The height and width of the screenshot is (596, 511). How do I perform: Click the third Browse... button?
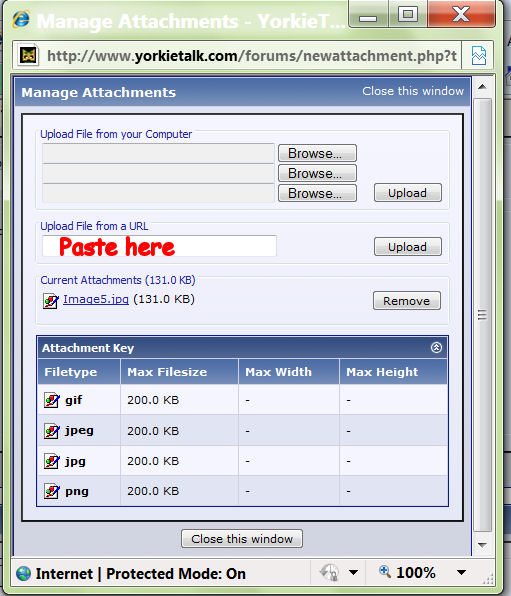coord(317,193)
